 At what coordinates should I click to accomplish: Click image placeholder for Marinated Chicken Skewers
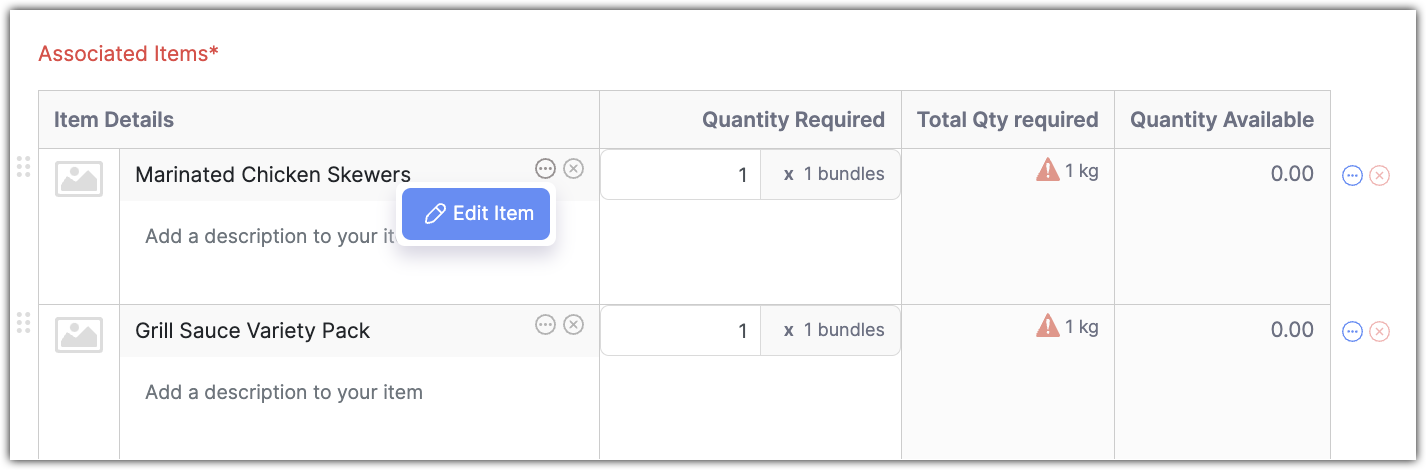pyautogui.click(x=79, y=178)
